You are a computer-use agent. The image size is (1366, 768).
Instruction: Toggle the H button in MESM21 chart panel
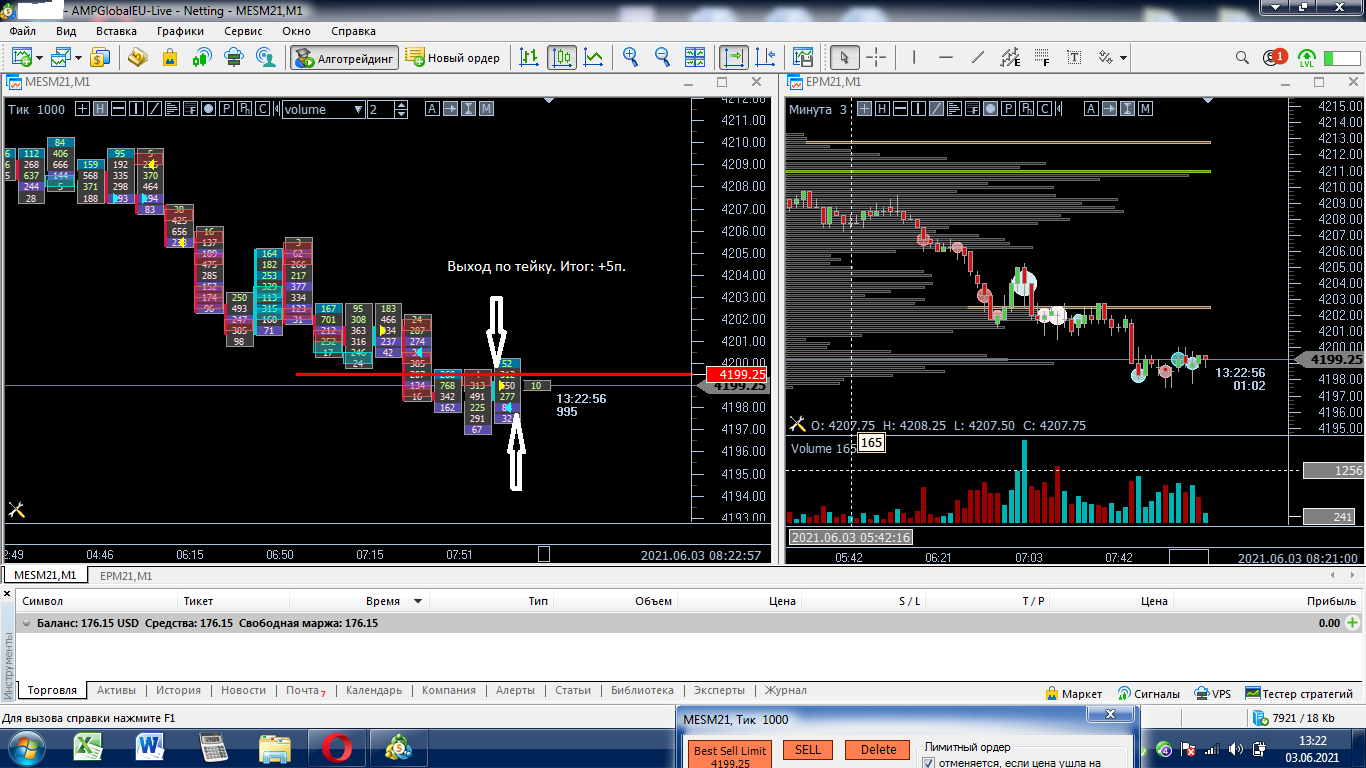(100, 109)
